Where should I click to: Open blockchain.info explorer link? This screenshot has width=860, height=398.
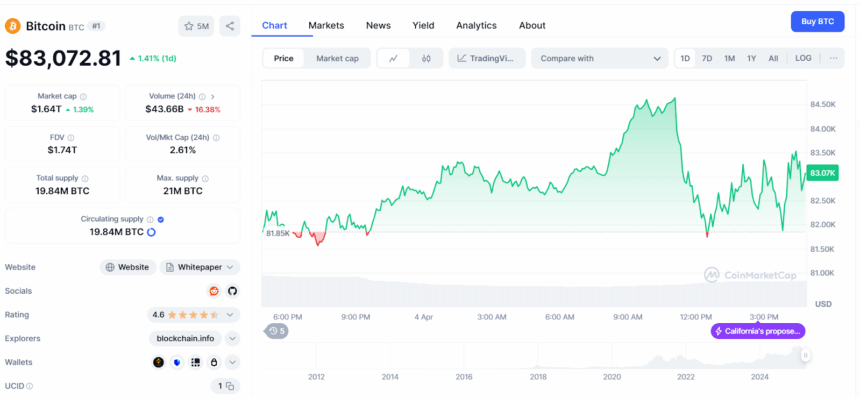(x=185, y=338)
